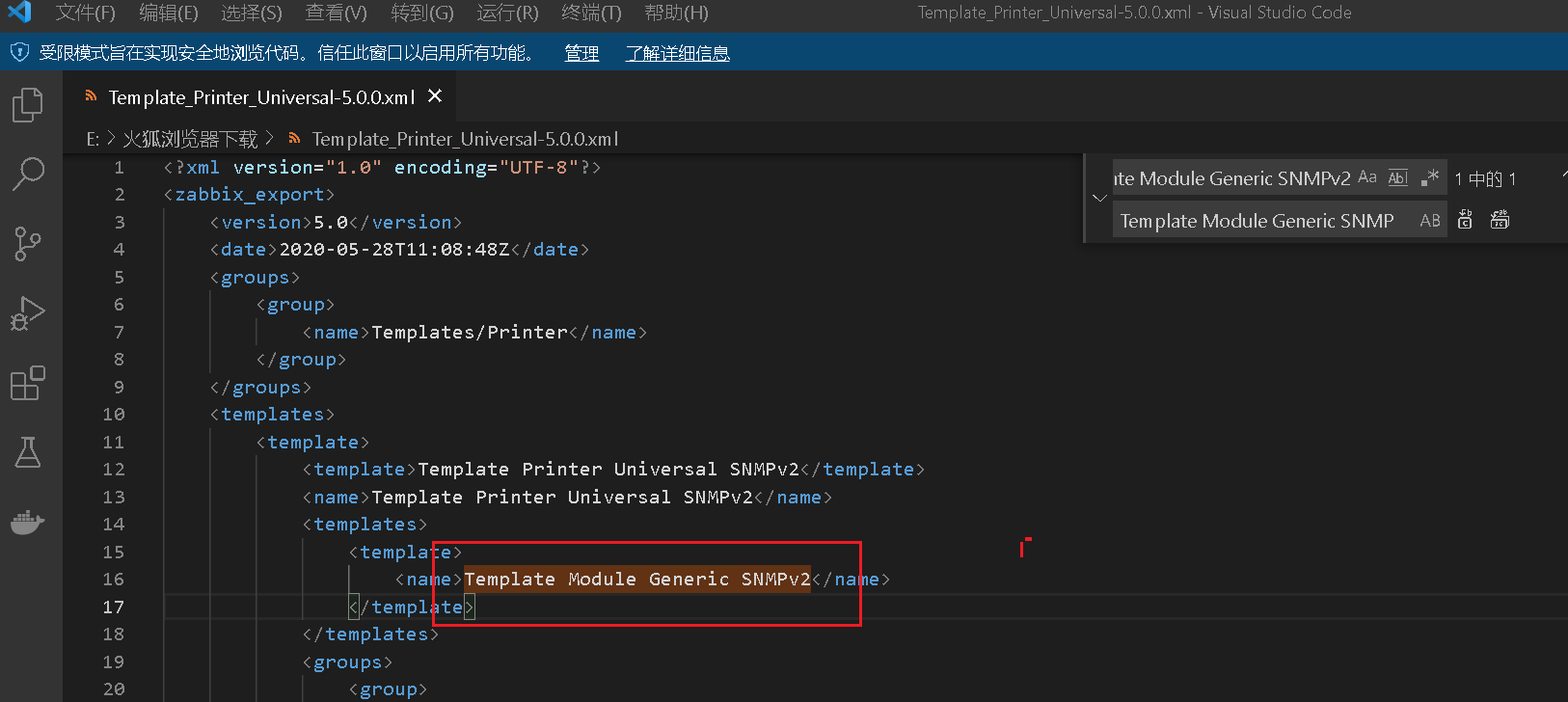Click the restricted mode banner message text
1568x702 pixels.
tap(287, 53)
